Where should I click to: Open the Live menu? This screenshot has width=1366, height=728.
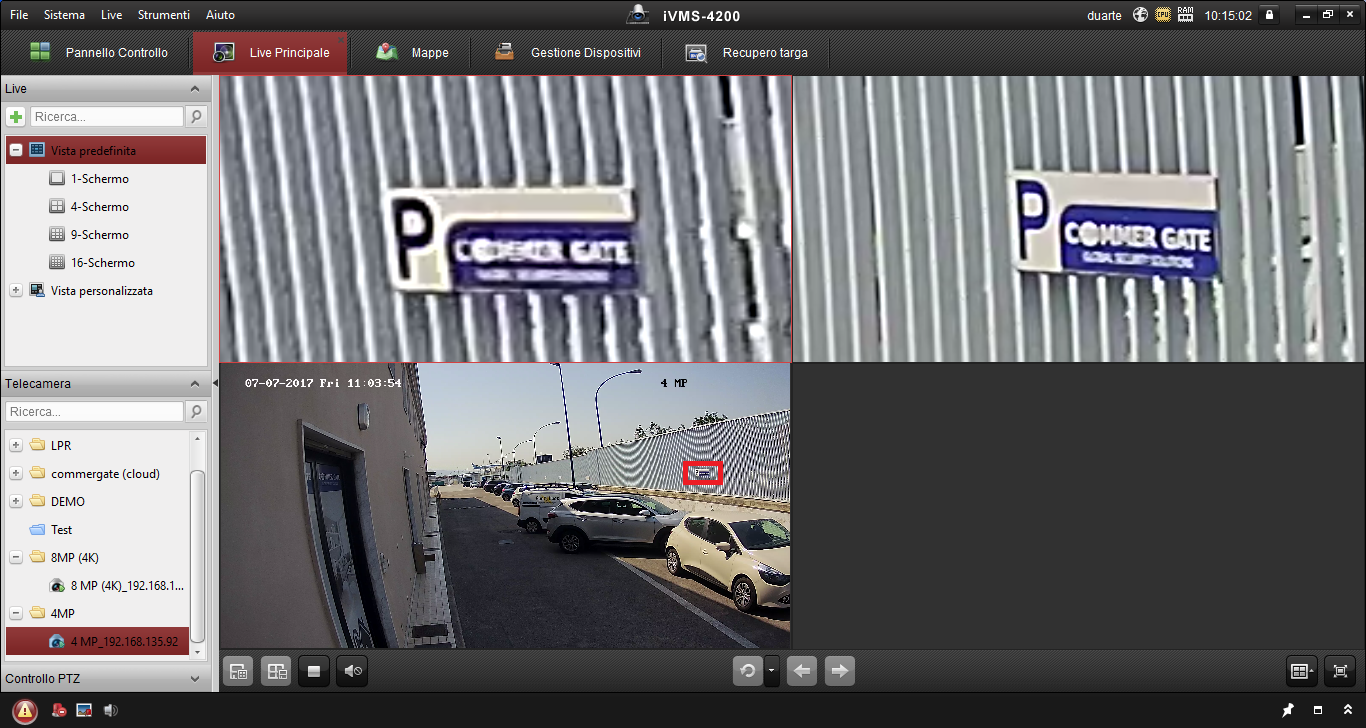click(111, 15)
